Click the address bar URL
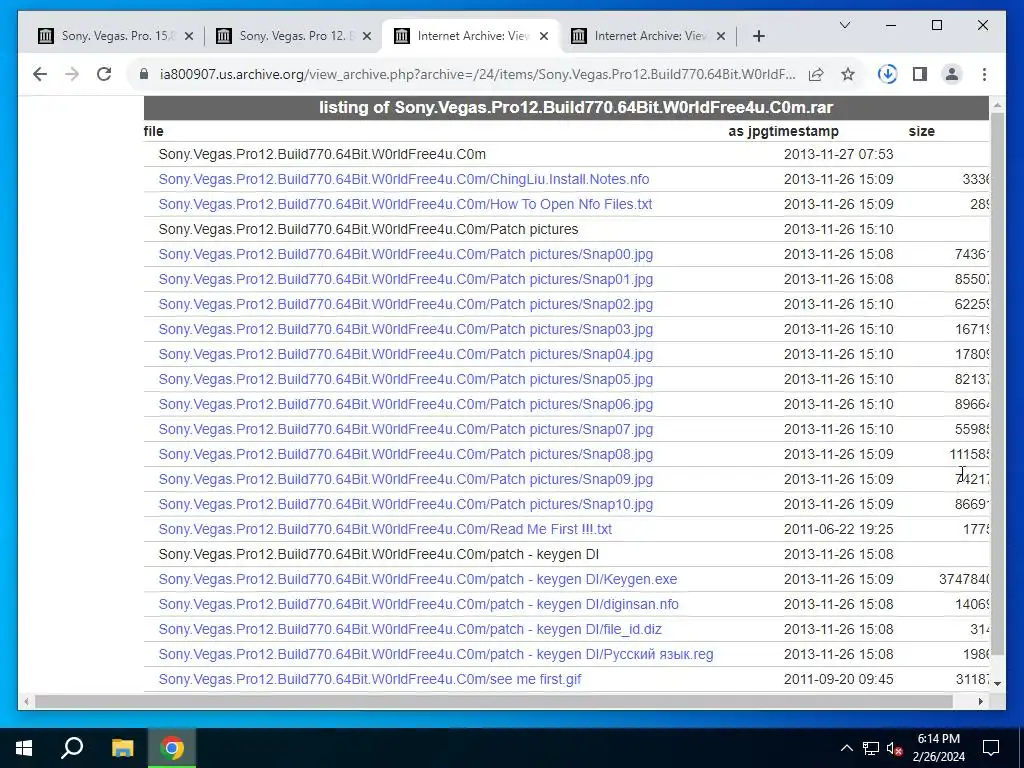This screenshot has height=768, width=1024. pyautogui.click(x=477, y=74)
